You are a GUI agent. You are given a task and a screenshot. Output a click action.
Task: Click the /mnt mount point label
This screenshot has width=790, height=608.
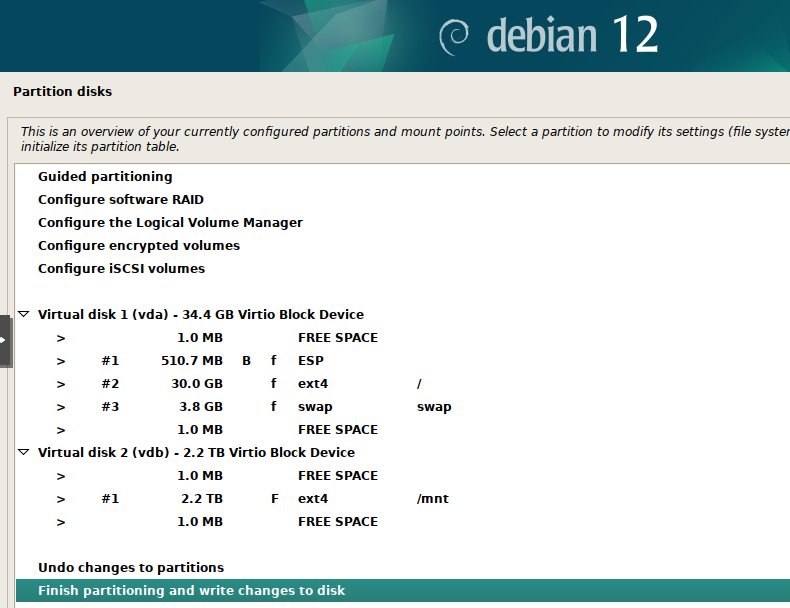[x=433, y=499]
